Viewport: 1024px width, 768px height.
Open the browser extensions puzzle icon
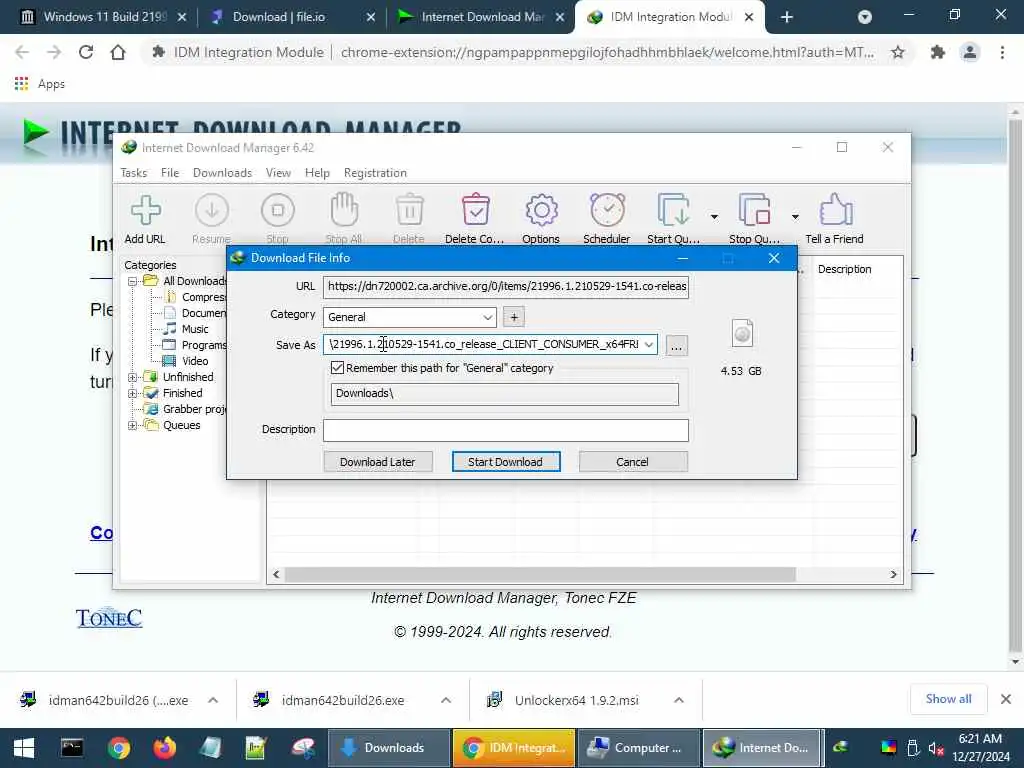[x=938, y=52]
